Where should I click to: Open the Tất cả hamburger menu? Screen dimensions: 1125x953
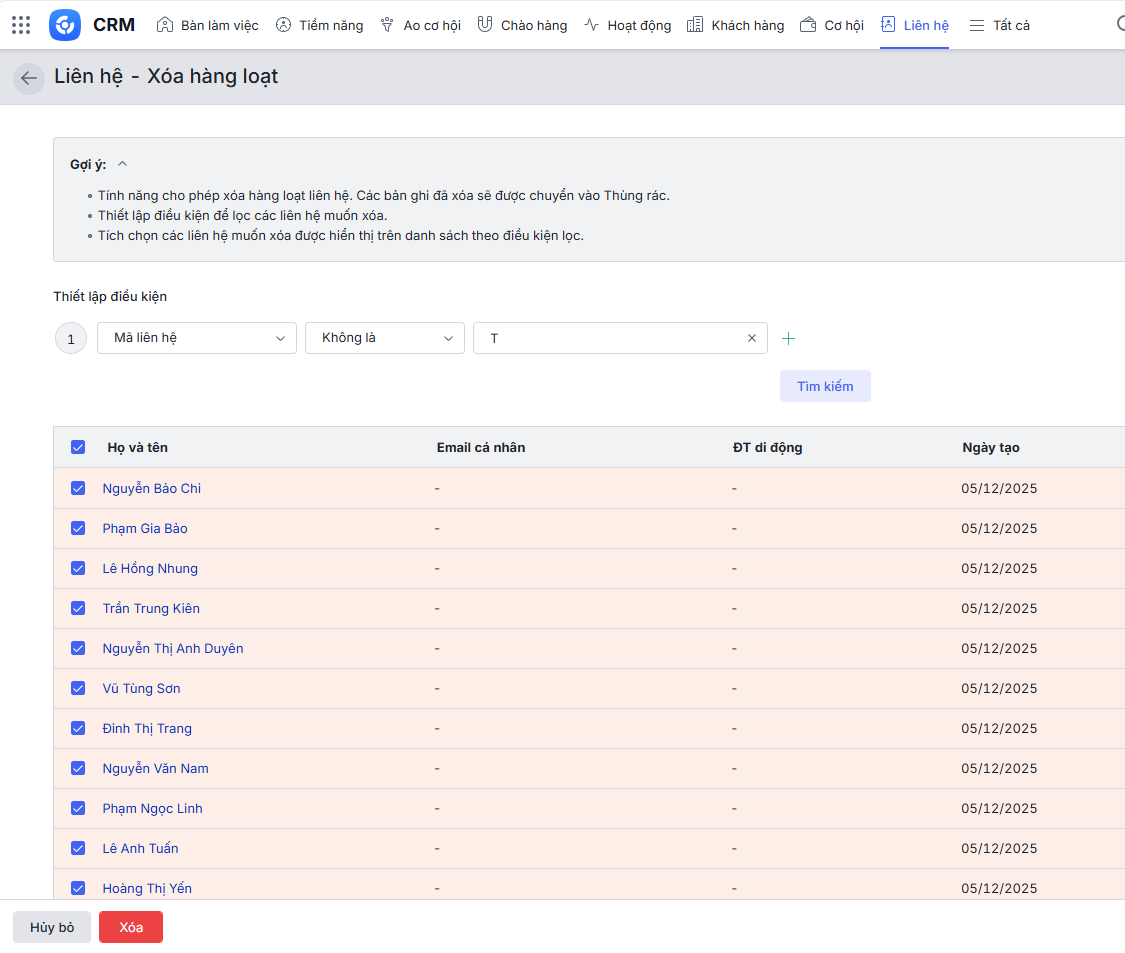click(977, 25)
